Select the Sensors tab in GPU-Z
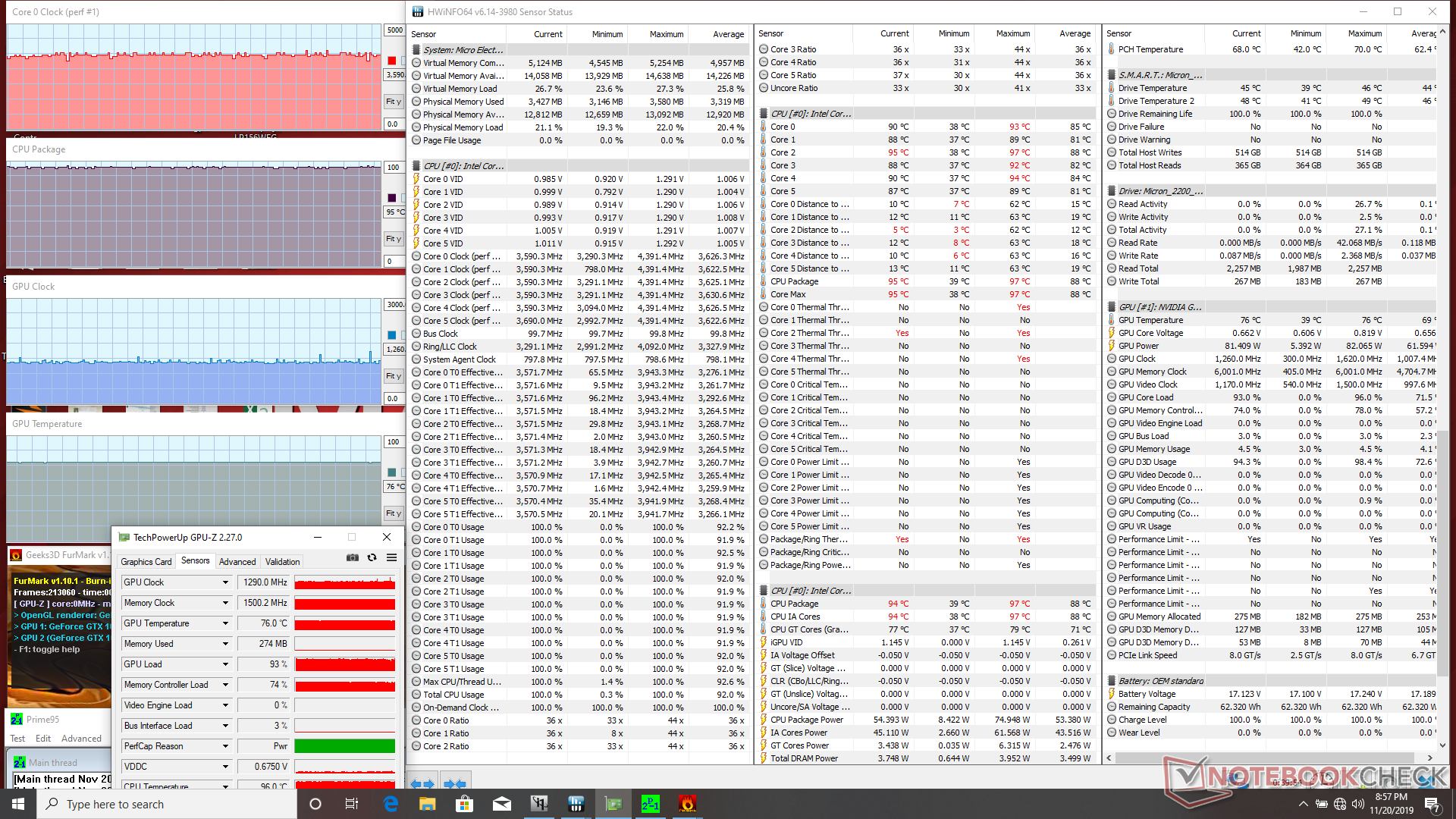 195,561
